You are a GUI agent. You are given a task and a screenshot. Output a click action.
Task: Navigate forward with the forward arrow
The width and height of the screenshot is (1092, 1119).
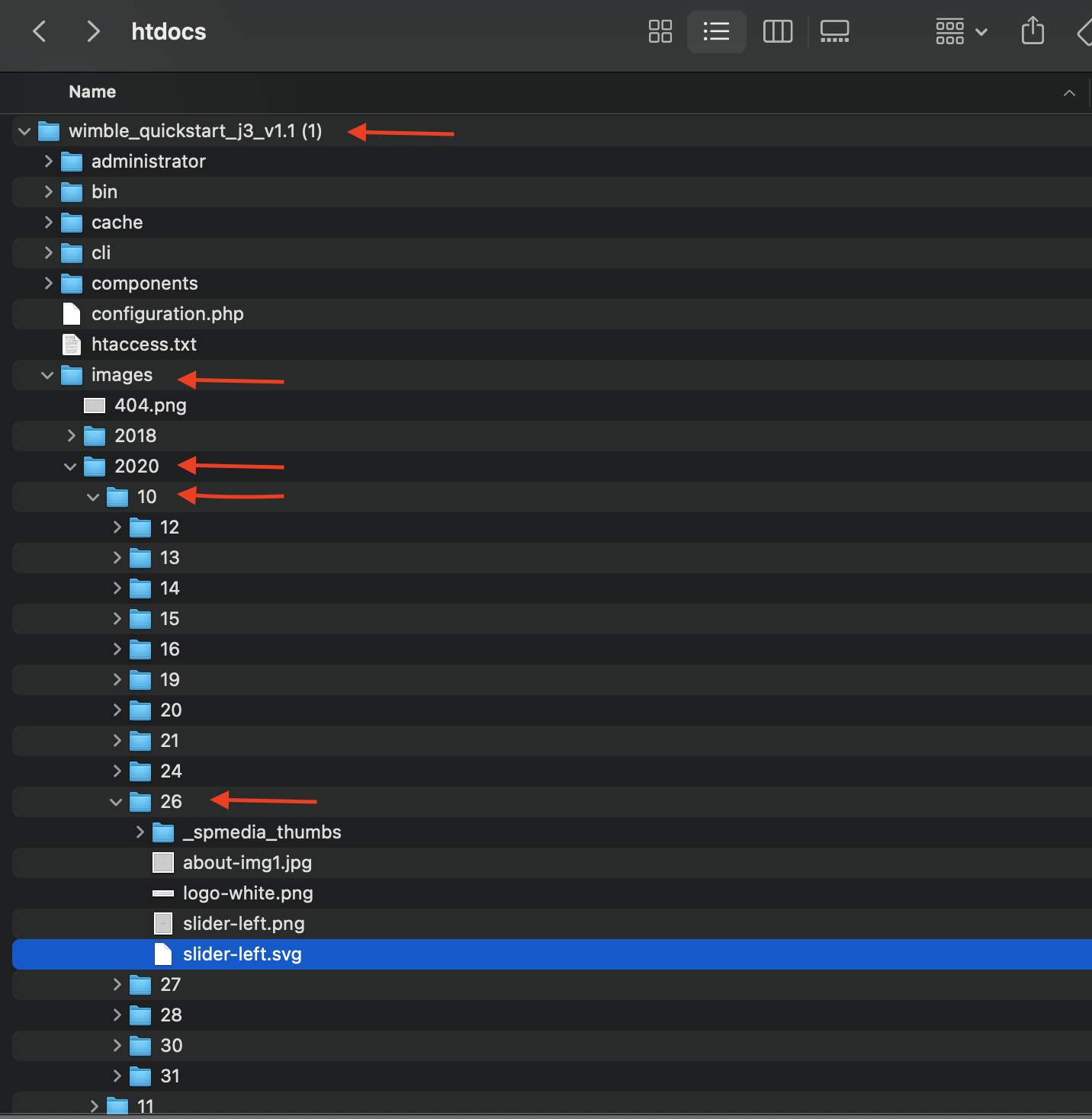click(93, 31)
